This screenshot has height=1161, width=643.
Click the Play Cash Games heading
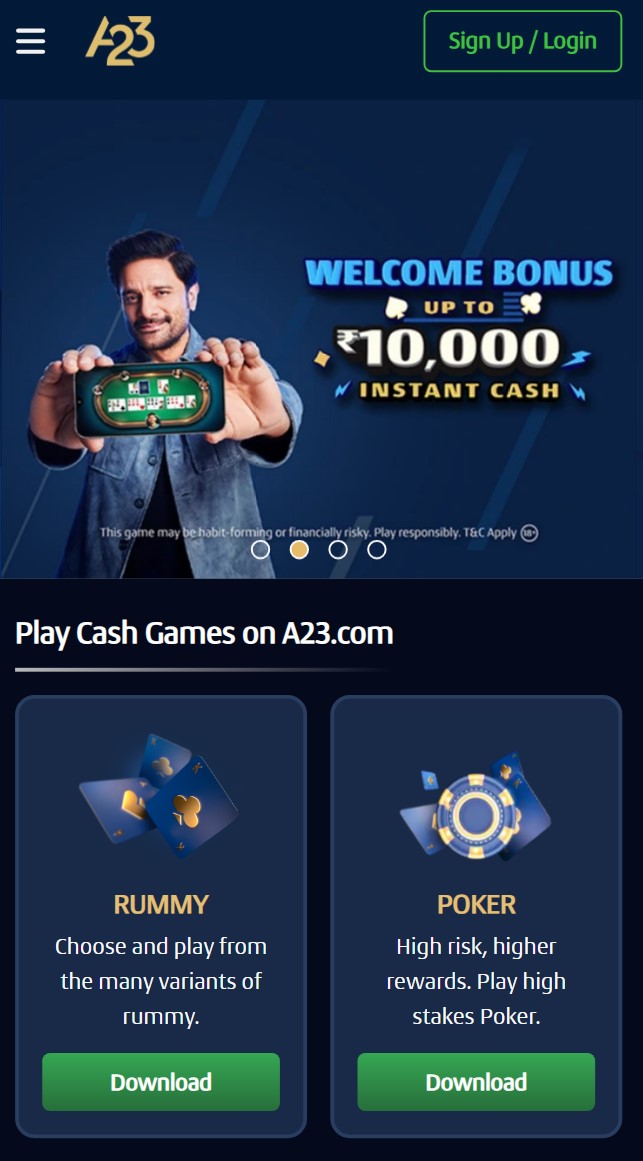204,633
